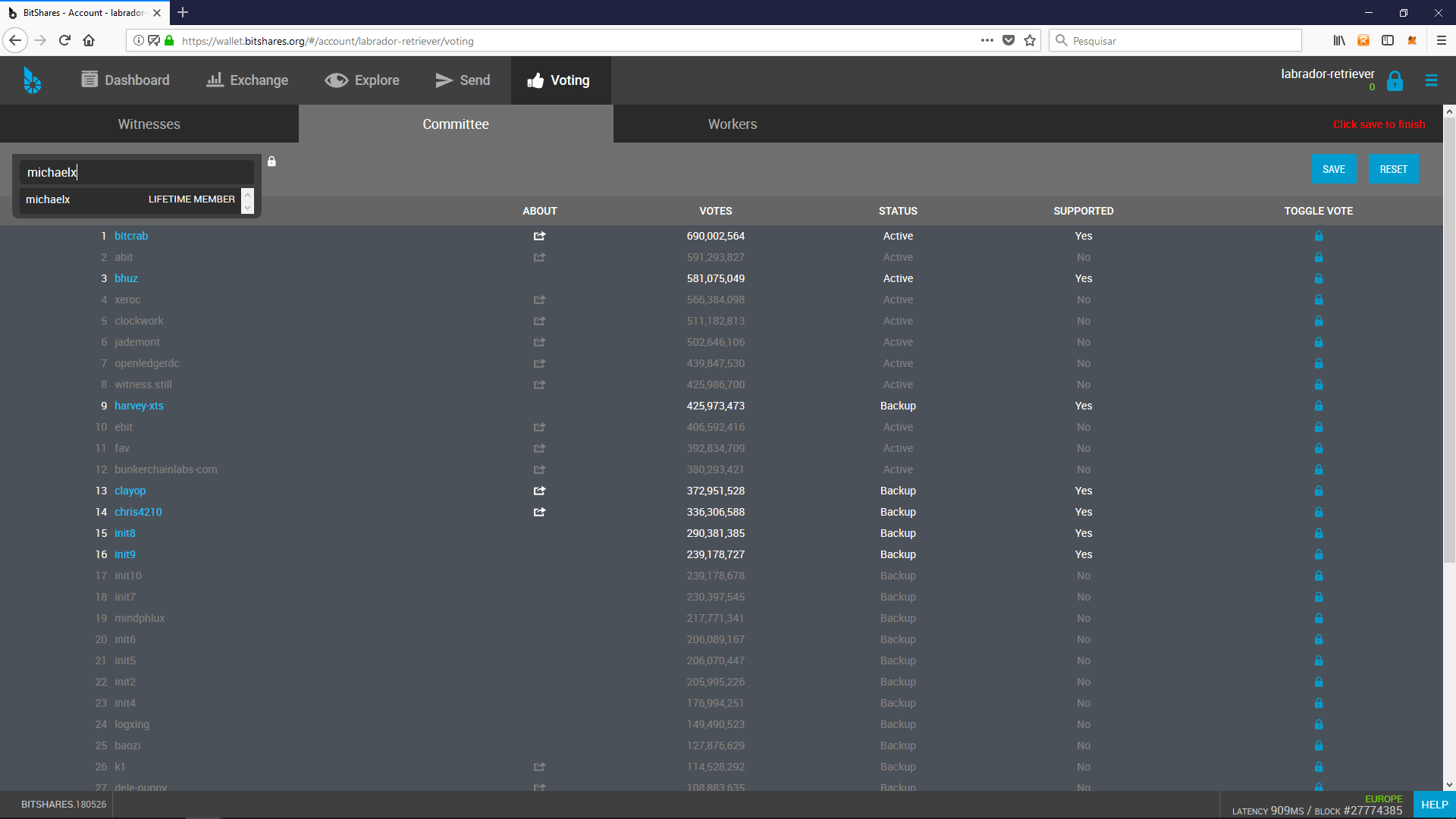Toggle vote for harvey-xts
The height and width of the screenshot is (819, 1456).
click(1318, 406)
